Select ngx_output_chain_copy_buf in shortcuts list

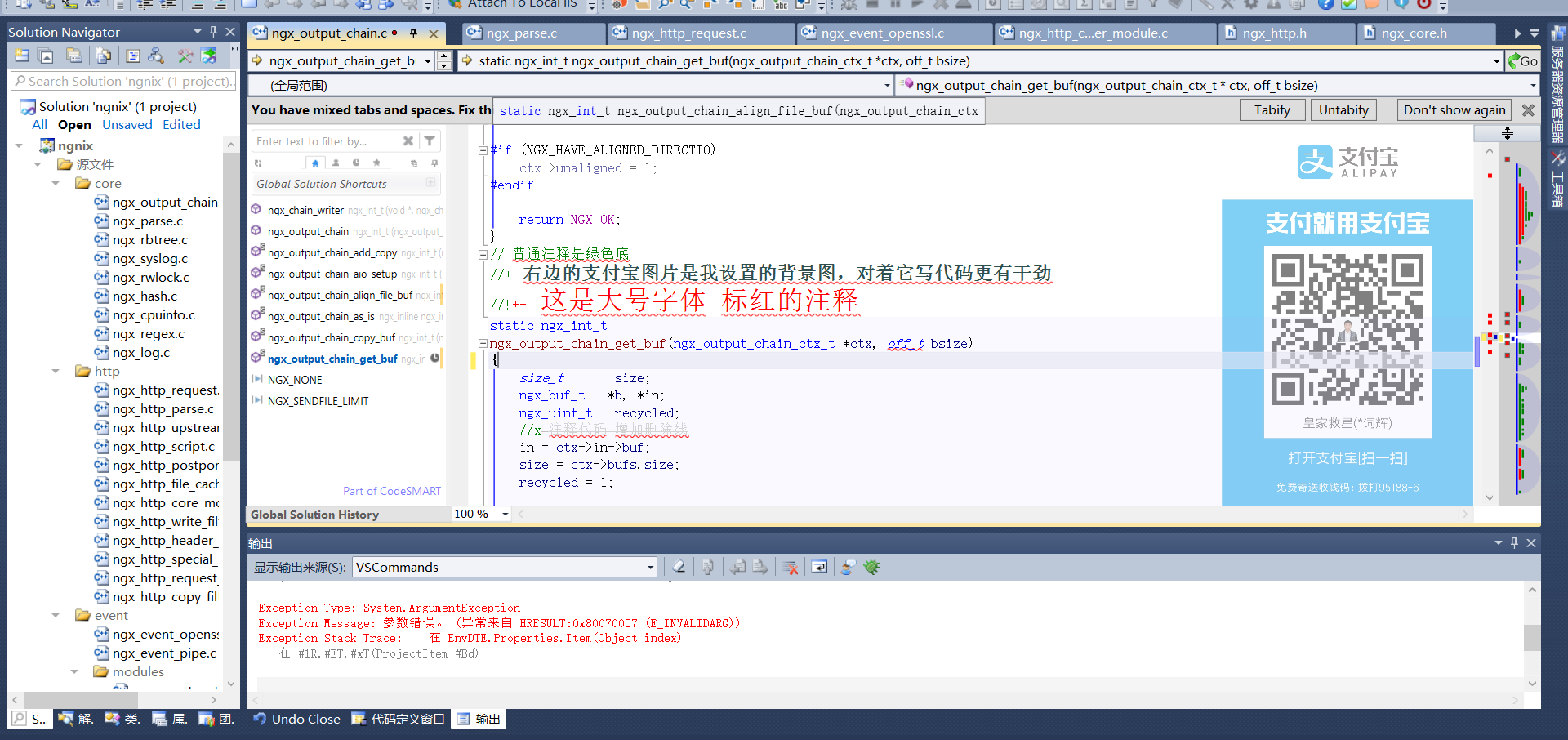pos(332,338)
